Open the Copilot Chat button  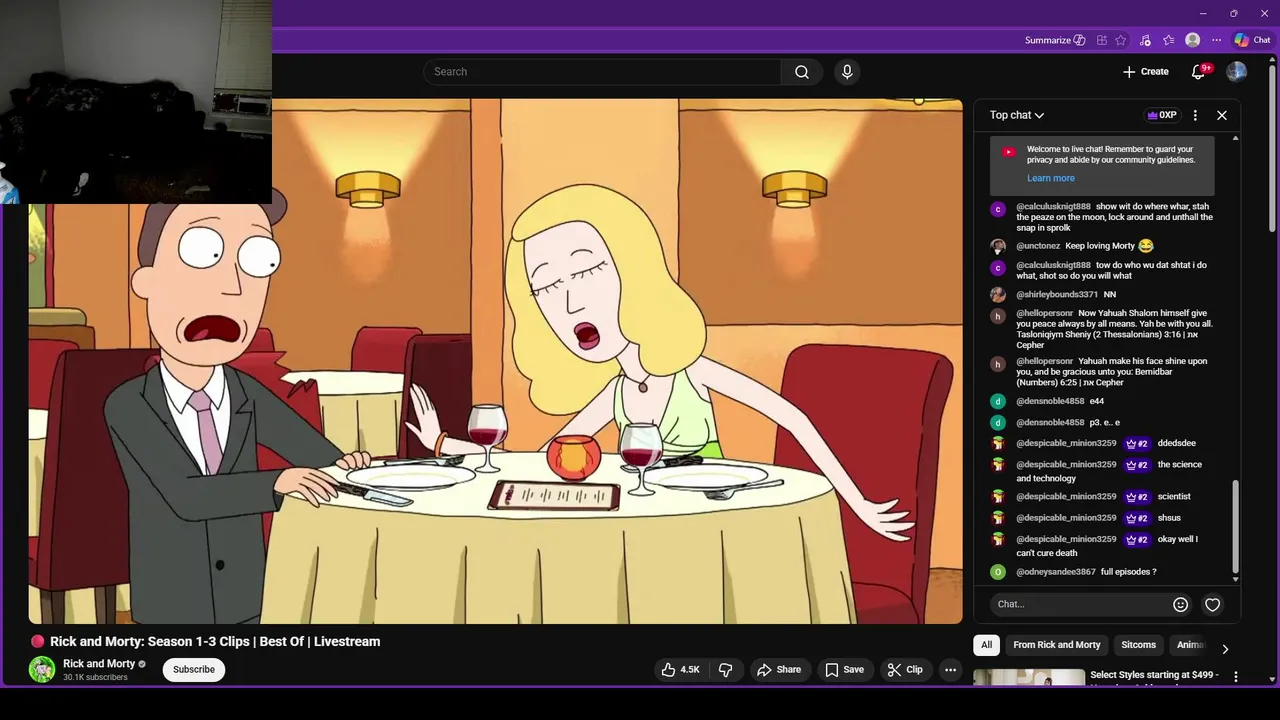pos(1252,40)
